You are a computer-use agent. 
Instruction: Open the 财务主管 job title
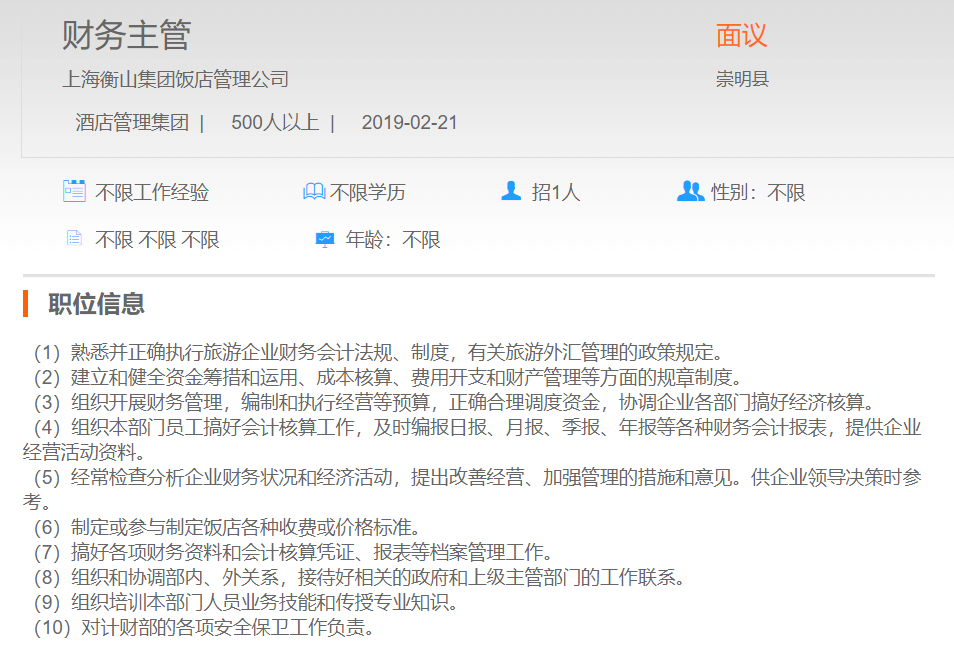[x=126, y=35]
